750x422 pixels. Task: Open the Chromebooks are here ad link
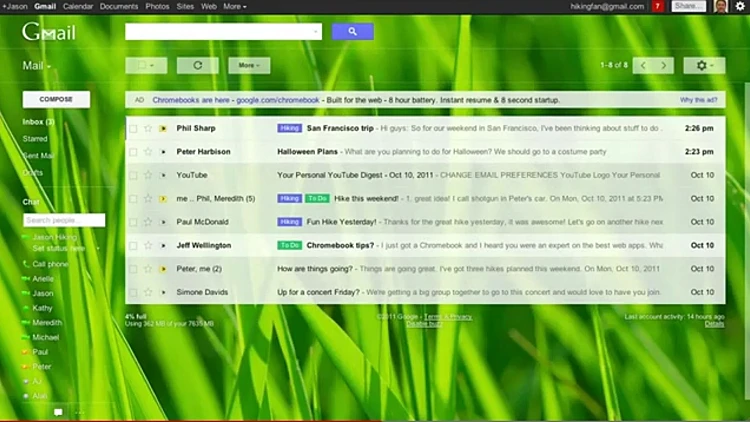click(x=191, y=100)
